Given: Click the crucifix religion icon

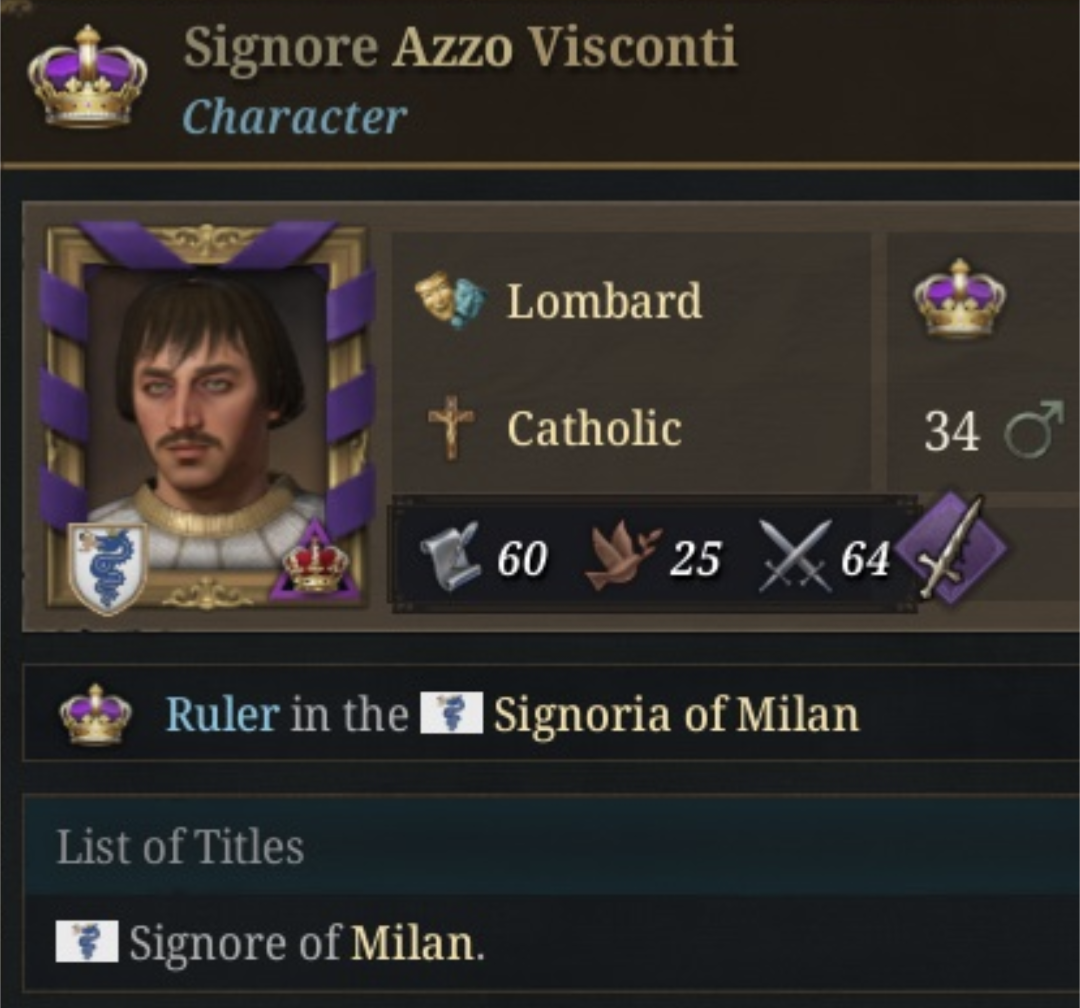Looking at the screenshot, I should point(451,429).
